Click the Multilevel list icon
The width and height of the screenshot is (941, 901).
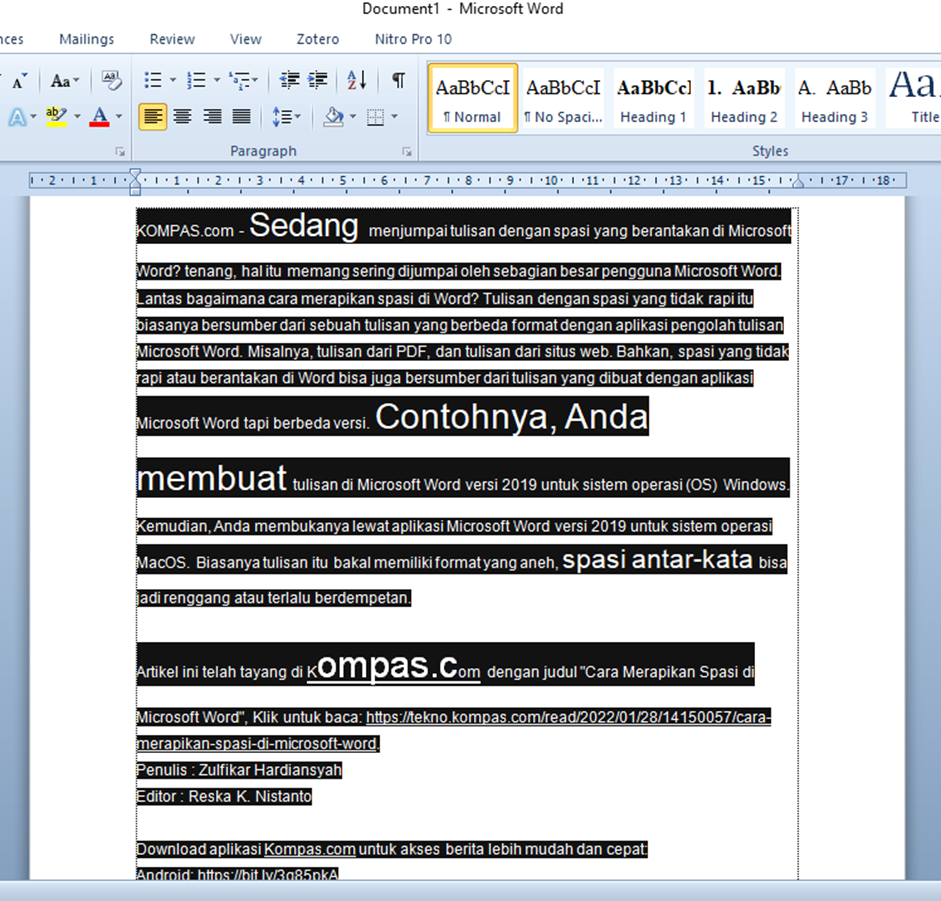pyautogui.click(x=239, y=80)
